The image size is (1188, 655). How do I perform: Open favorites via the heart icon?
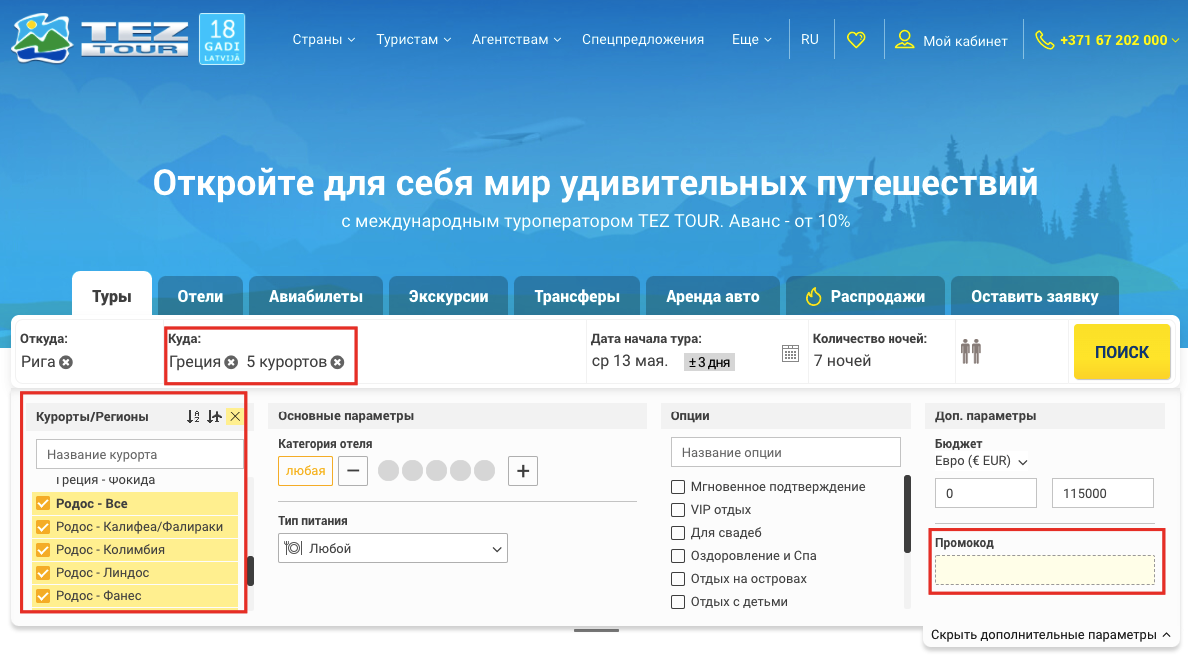(856, 39)
